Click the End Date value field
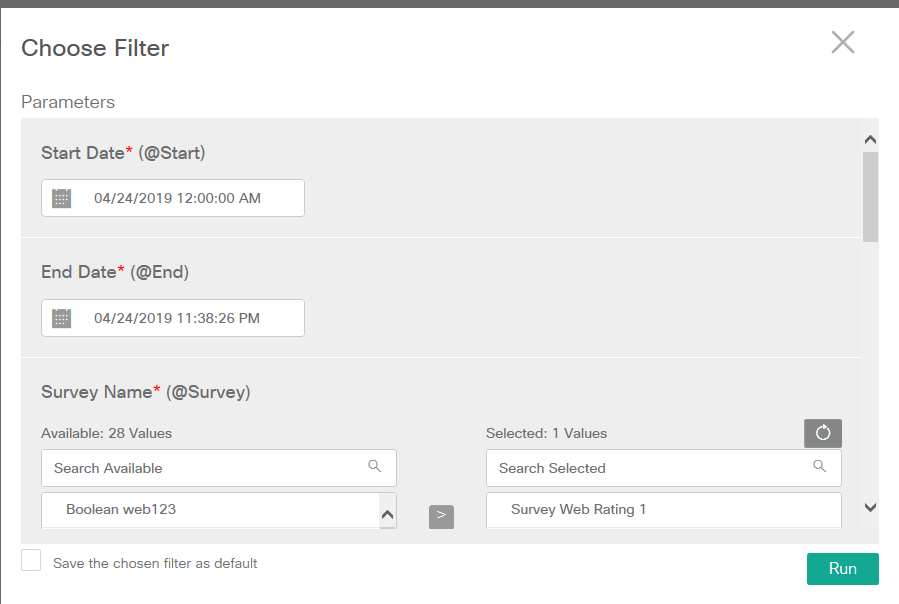Viewport: 899px width, 604px height. tap(178, 318)
